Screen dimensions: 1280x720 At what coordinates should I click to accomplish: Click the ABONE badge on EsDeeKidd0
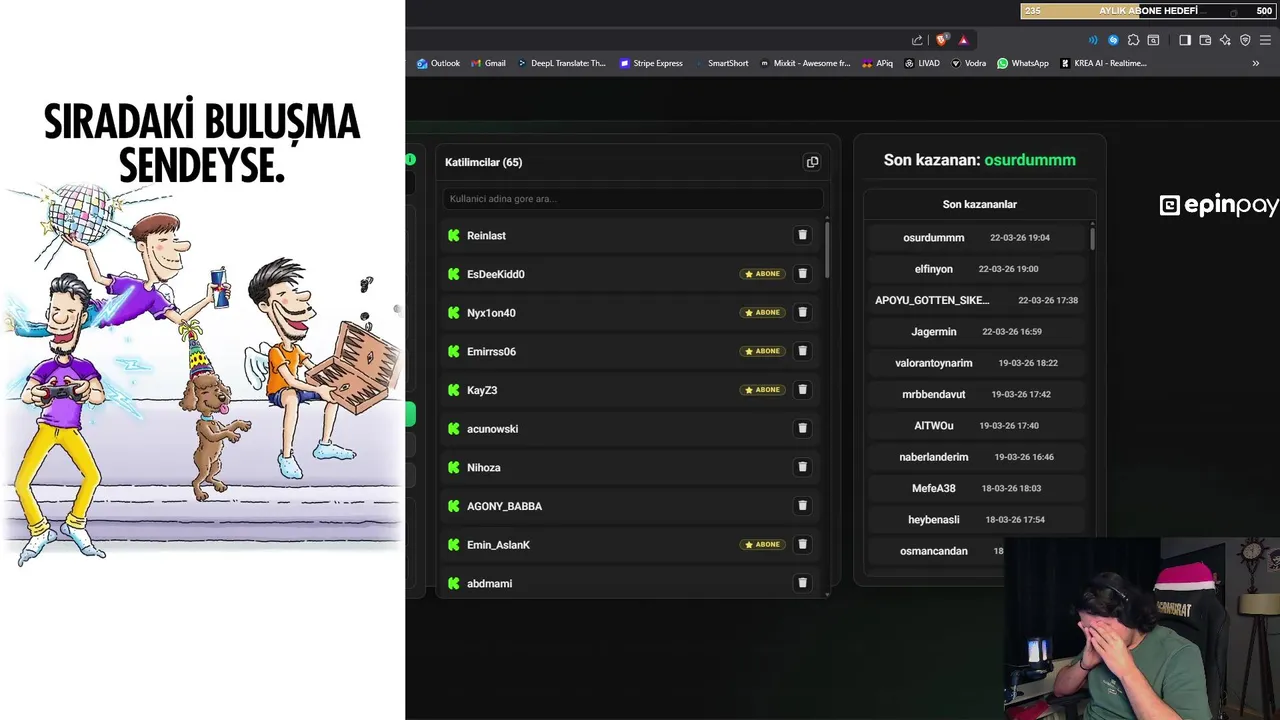[763, 274]
